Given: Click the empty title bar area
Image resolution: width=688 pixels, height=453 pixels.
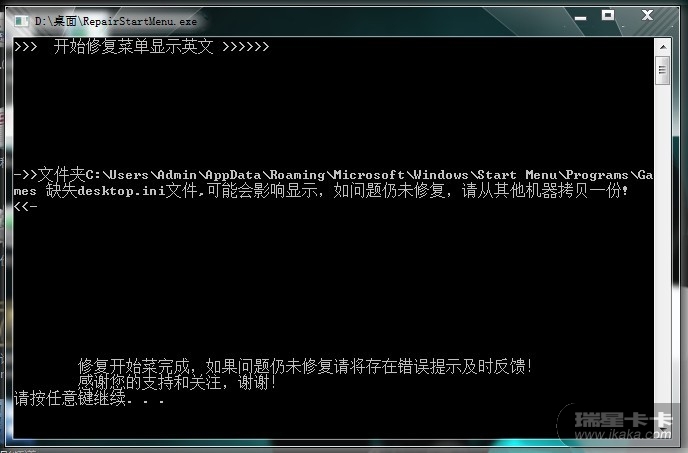Looking at the screenshot, I should 382,21.
